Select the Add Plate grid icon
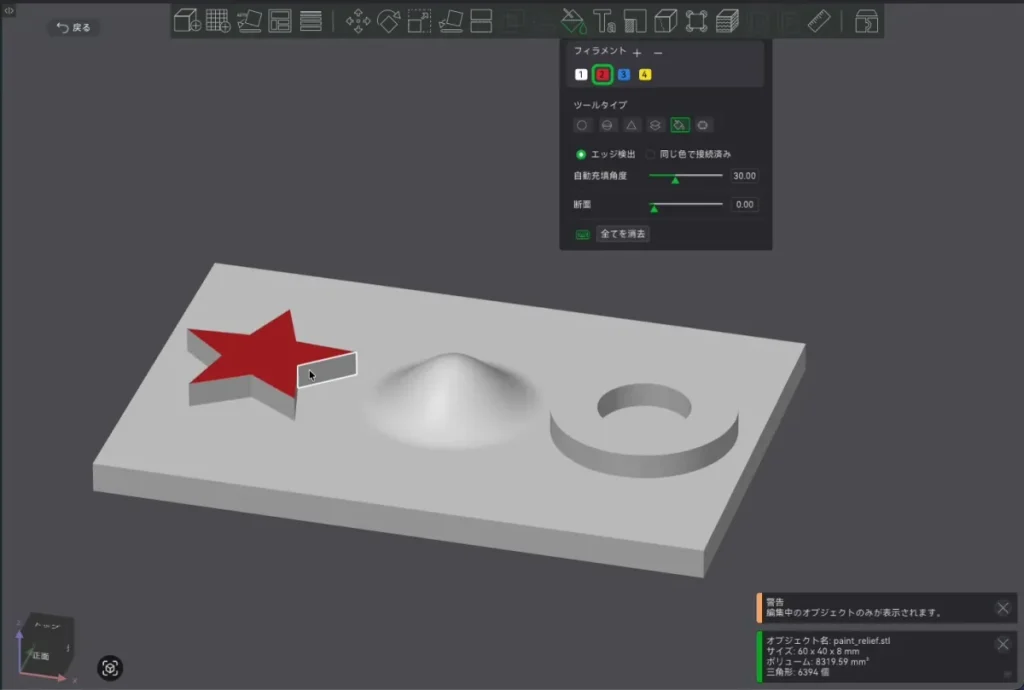Image resolution: width=1024 pixels, height=690 pixels. 217,21
